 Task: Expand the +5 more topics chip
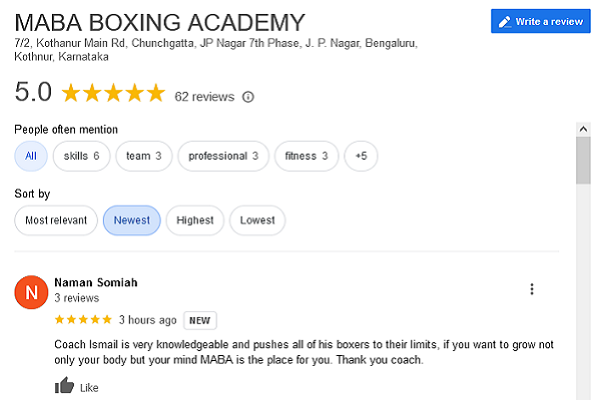[x=361, y=156]
